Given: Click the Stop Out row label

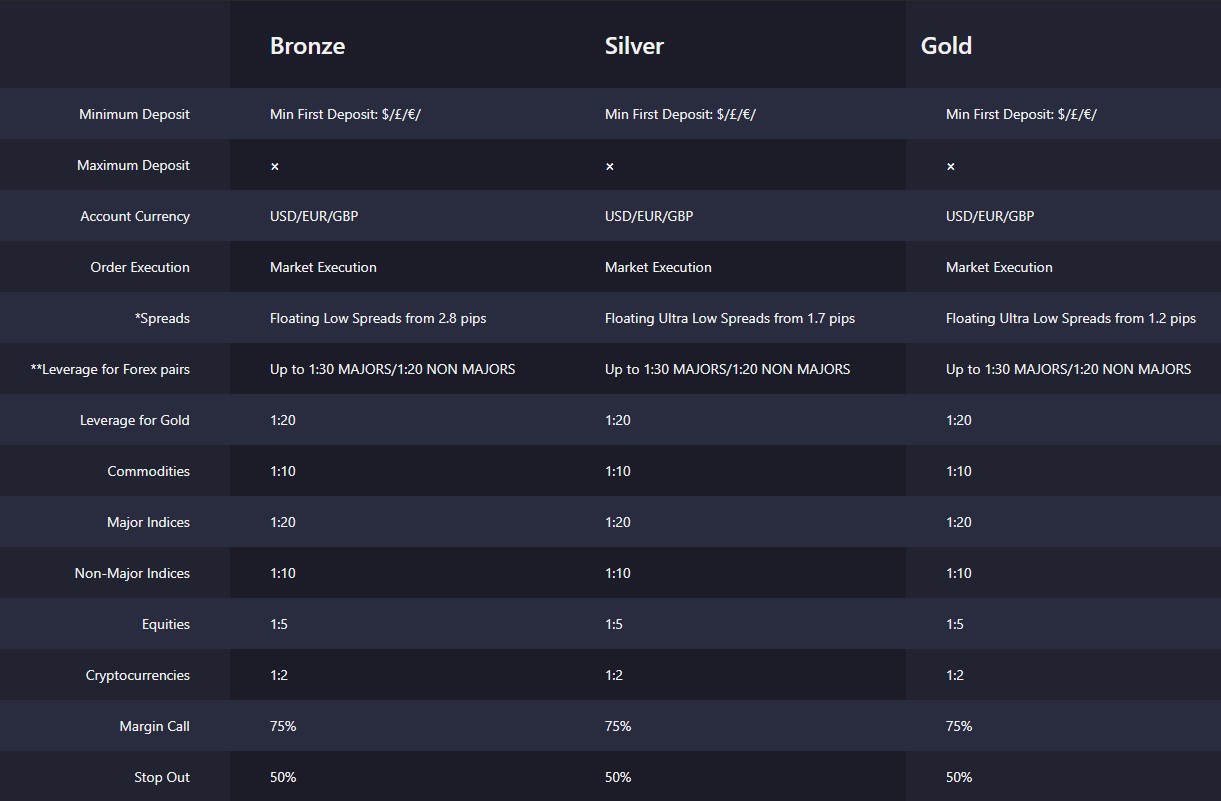Looking at the screenshot, I should point(162,778).
